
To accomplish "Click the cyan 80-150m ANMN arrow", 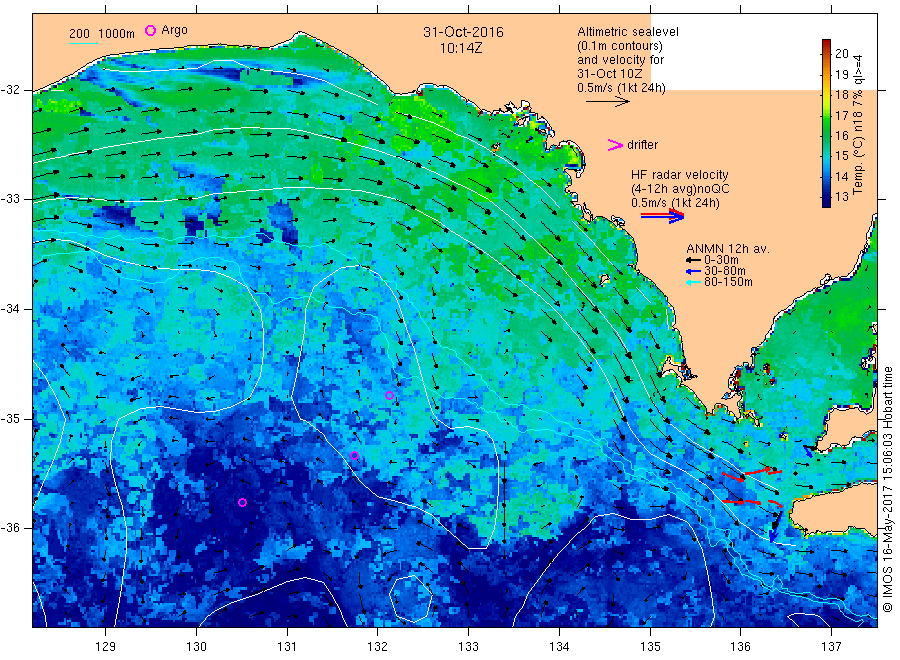I will (x=693, y=282).
